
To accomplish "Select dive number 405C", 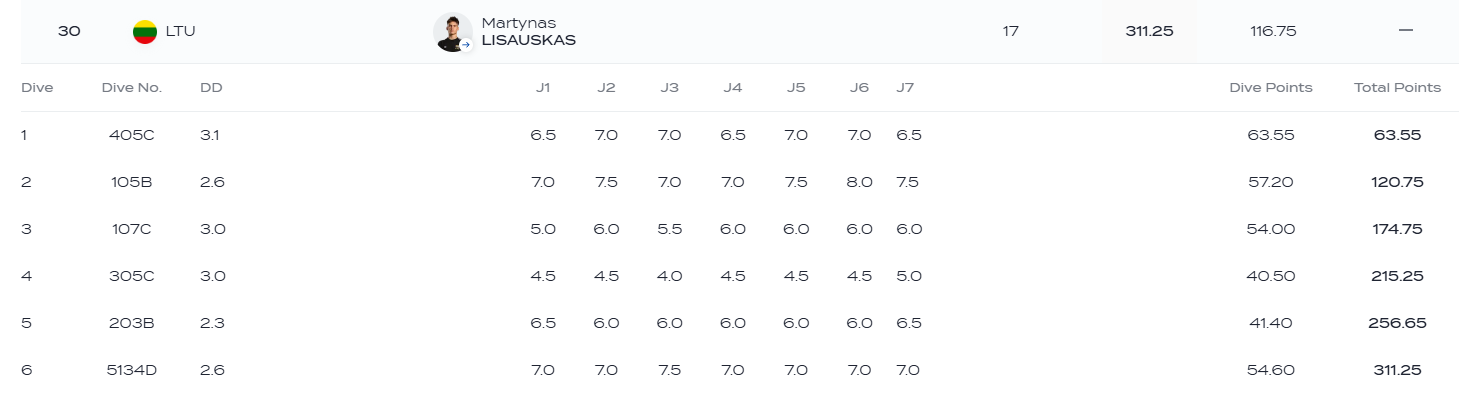I will (132, 135).
